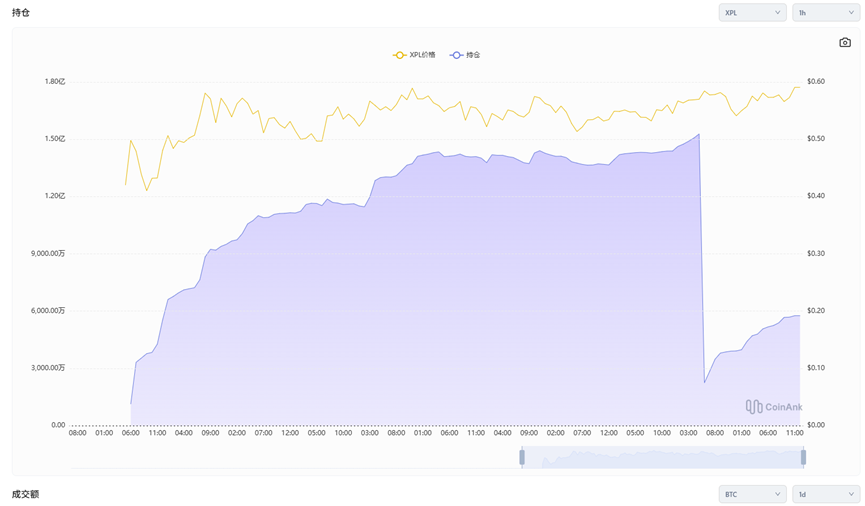Click the 1.80亿 open interest axis label
The height and width of the screenshot is (506, 865).
pos(54,81)
